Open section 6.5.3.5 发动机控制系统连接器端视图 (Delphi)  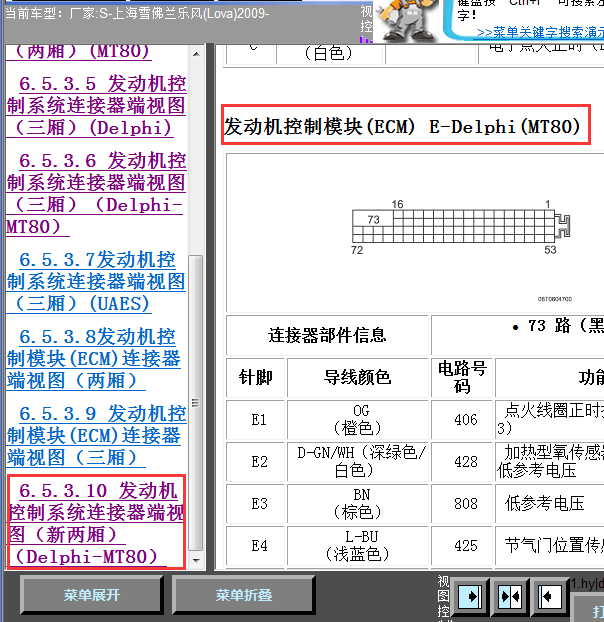[96, 106]
